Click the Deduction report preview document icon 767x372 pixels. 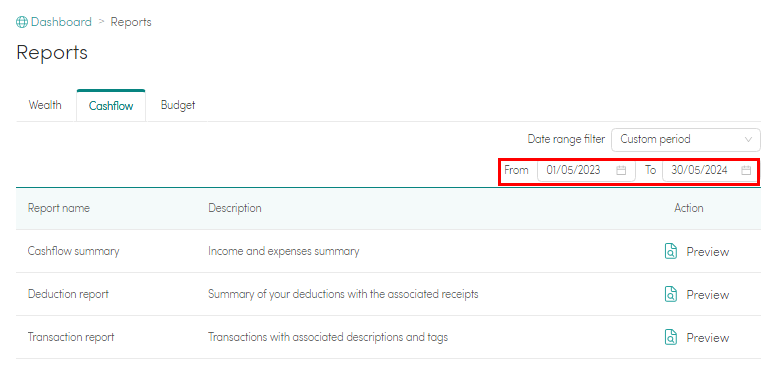pyautogui.click(x=671, y=294)
